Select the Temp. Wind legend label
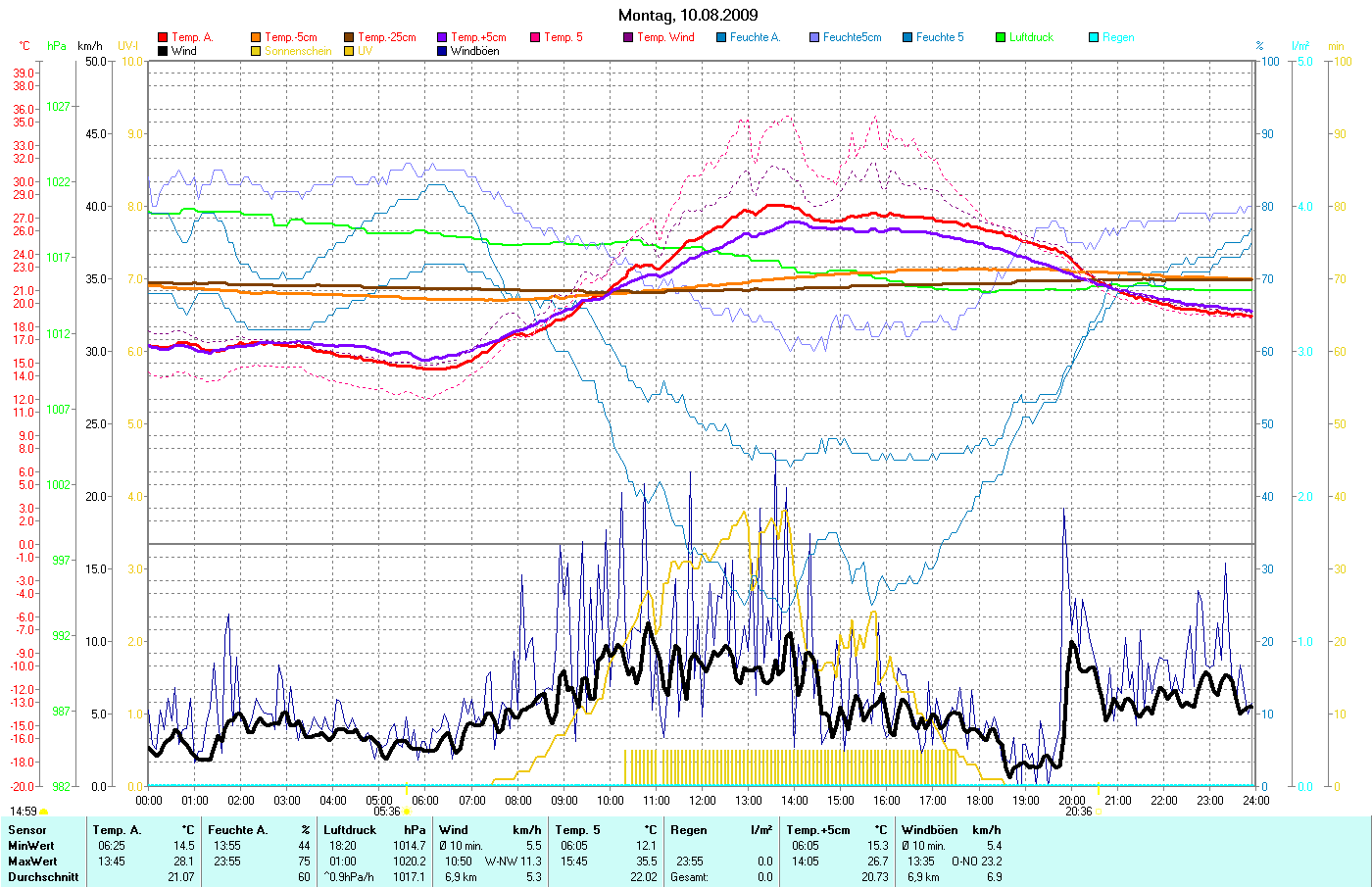Image resolution: width=1372 pixels, height=887 pixels. tap(665, 37)
